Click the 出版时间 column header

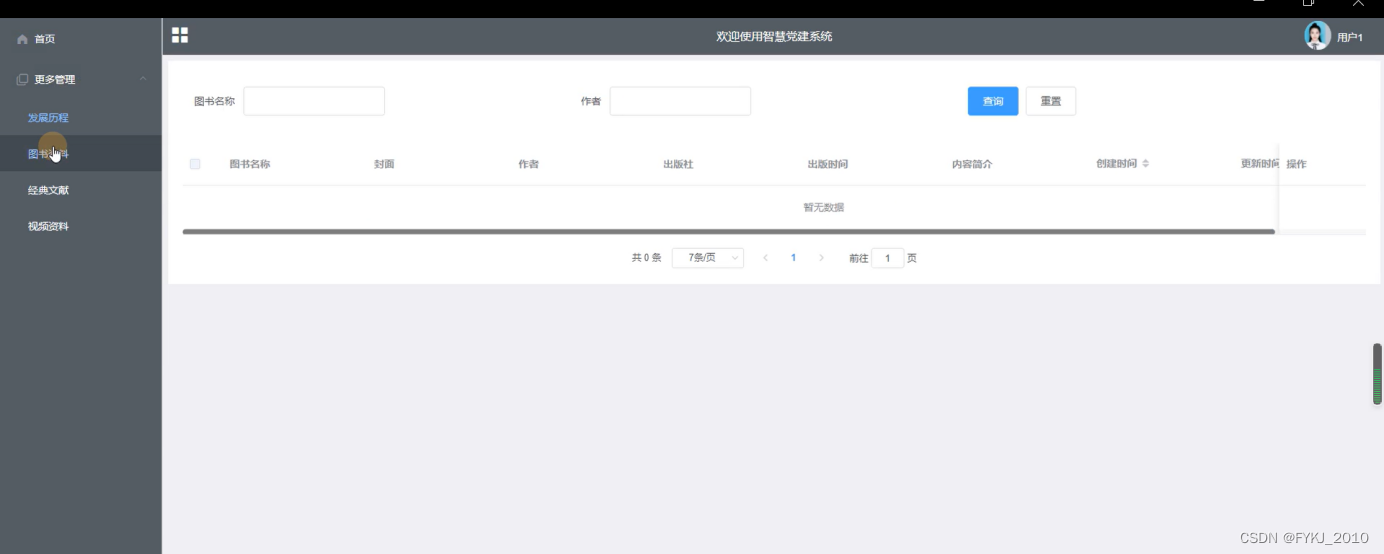(x=827, y=164)
